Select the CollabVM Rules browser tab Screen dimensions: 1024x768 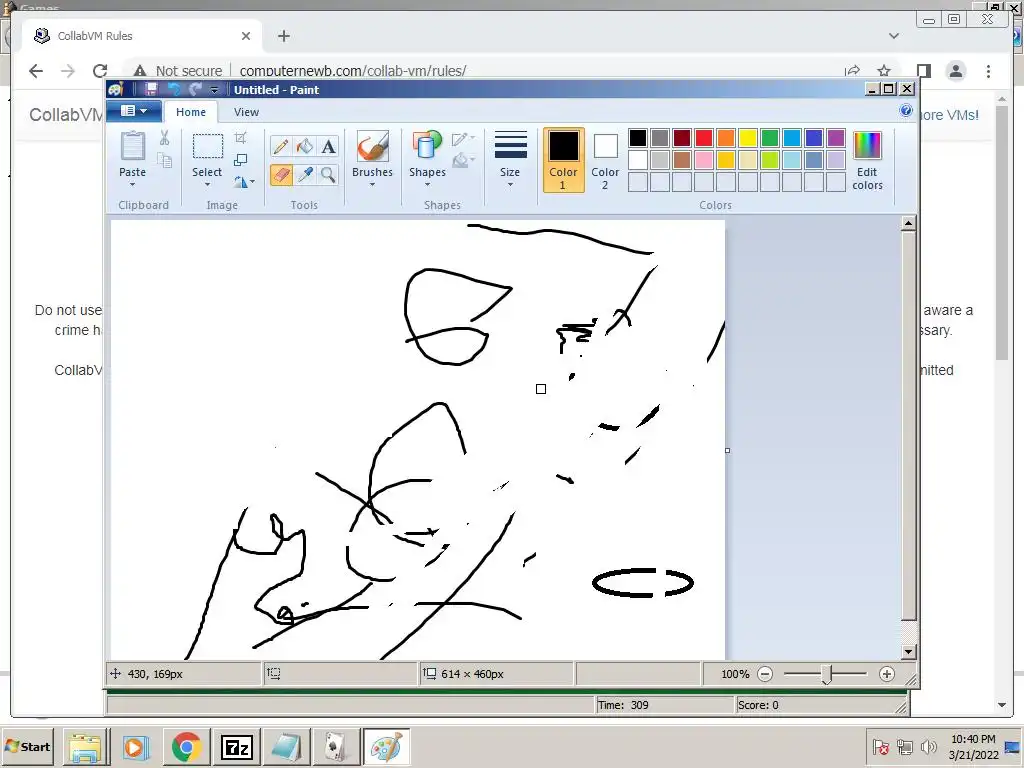(x=142, y=36)
